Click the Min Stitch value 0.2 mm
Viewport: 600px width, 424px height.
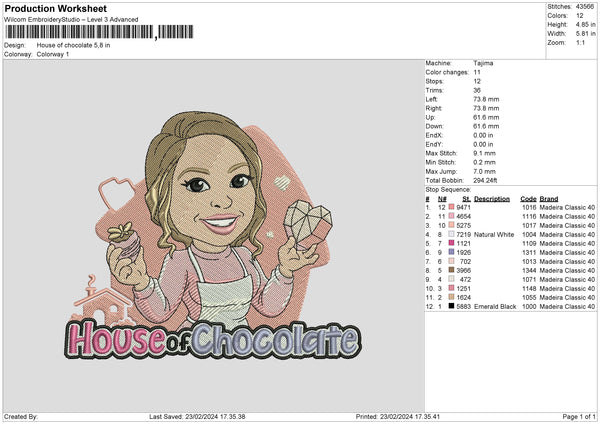pos(484,162)
